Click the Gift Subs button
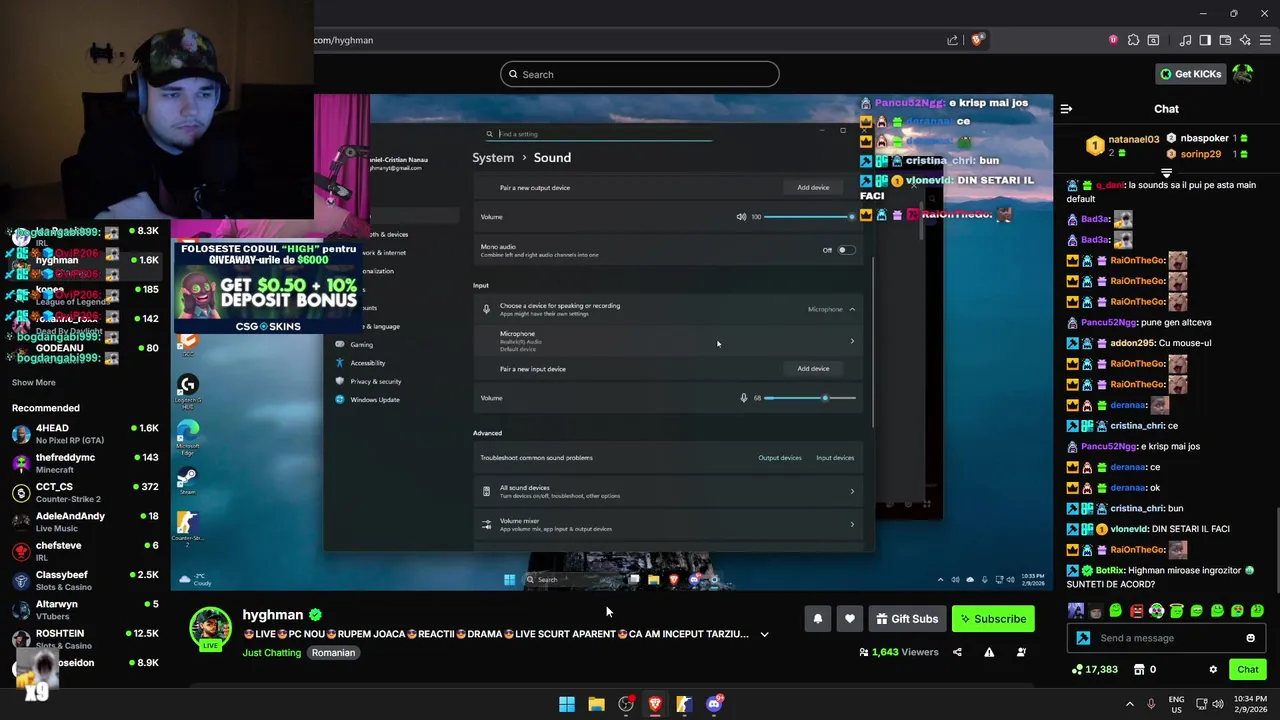 click(907, 619)
